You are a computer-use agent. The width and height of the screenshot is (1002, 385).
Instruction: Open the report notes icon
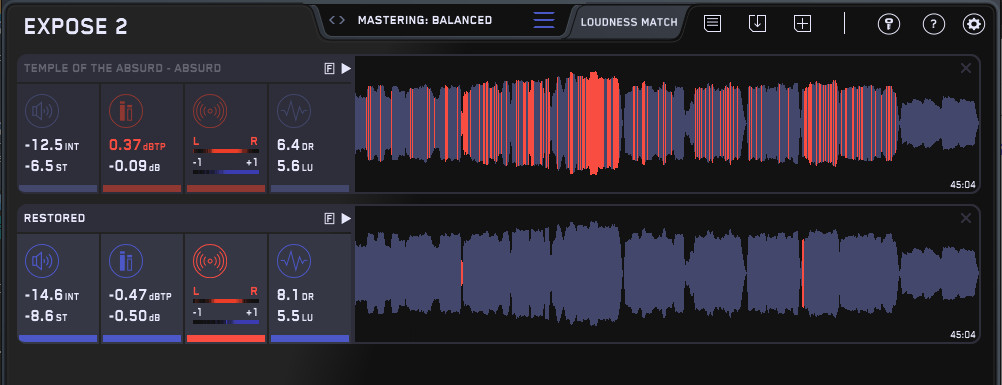tap(713, 24)
